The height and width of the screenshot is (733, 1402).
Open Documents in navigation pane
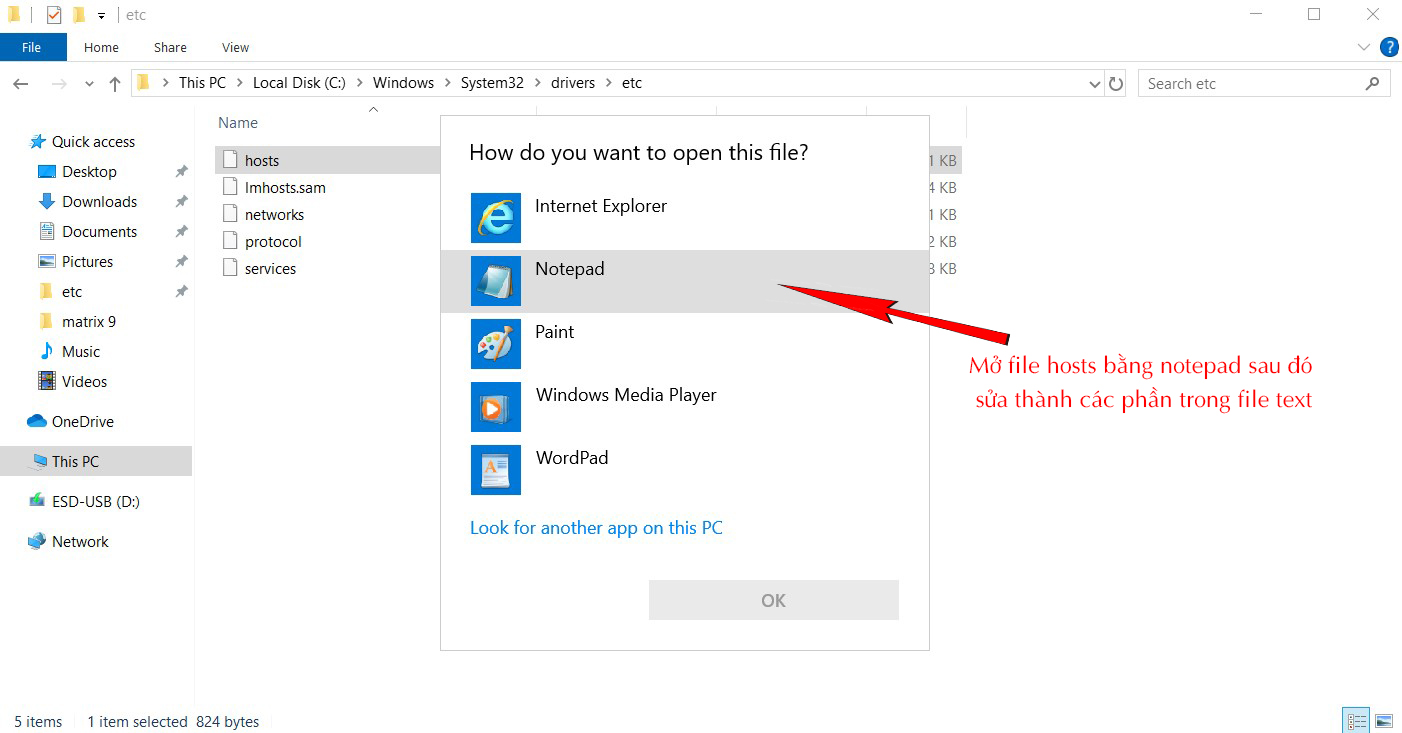tap(99, 232)
